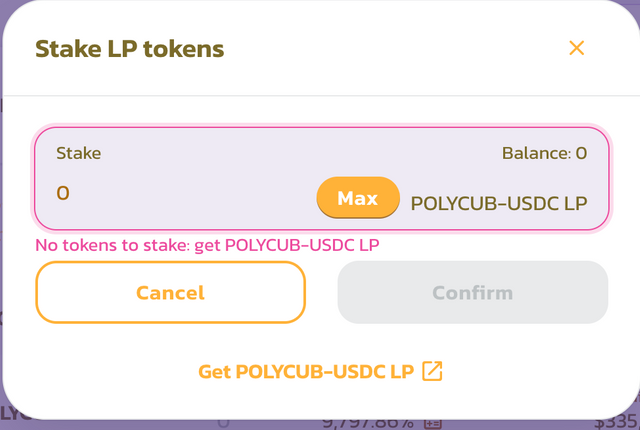Viewport: 640px width, 430px height.
Task: Click the partly hidden 0 under the dialog
Action: tap(224, 424)
